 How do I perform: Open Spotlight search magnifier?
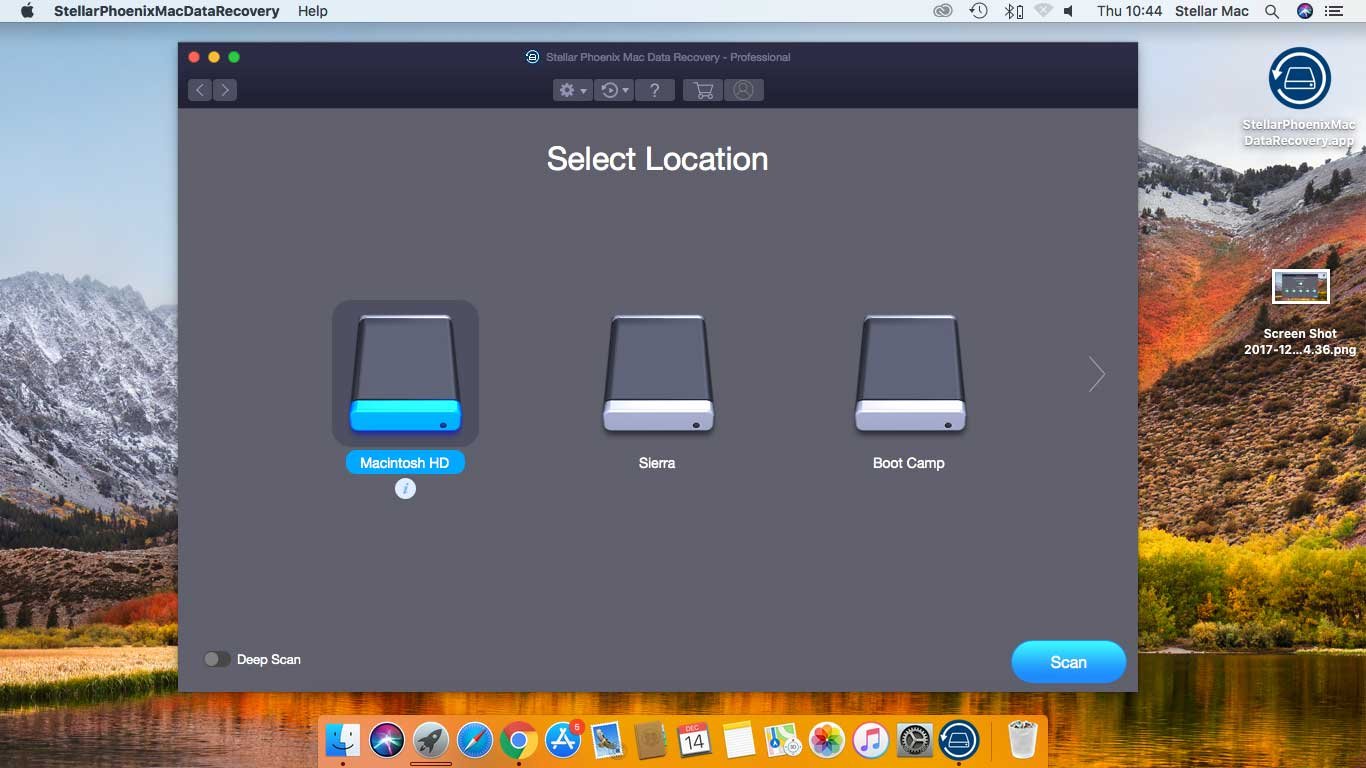(x=1272, y=11)
